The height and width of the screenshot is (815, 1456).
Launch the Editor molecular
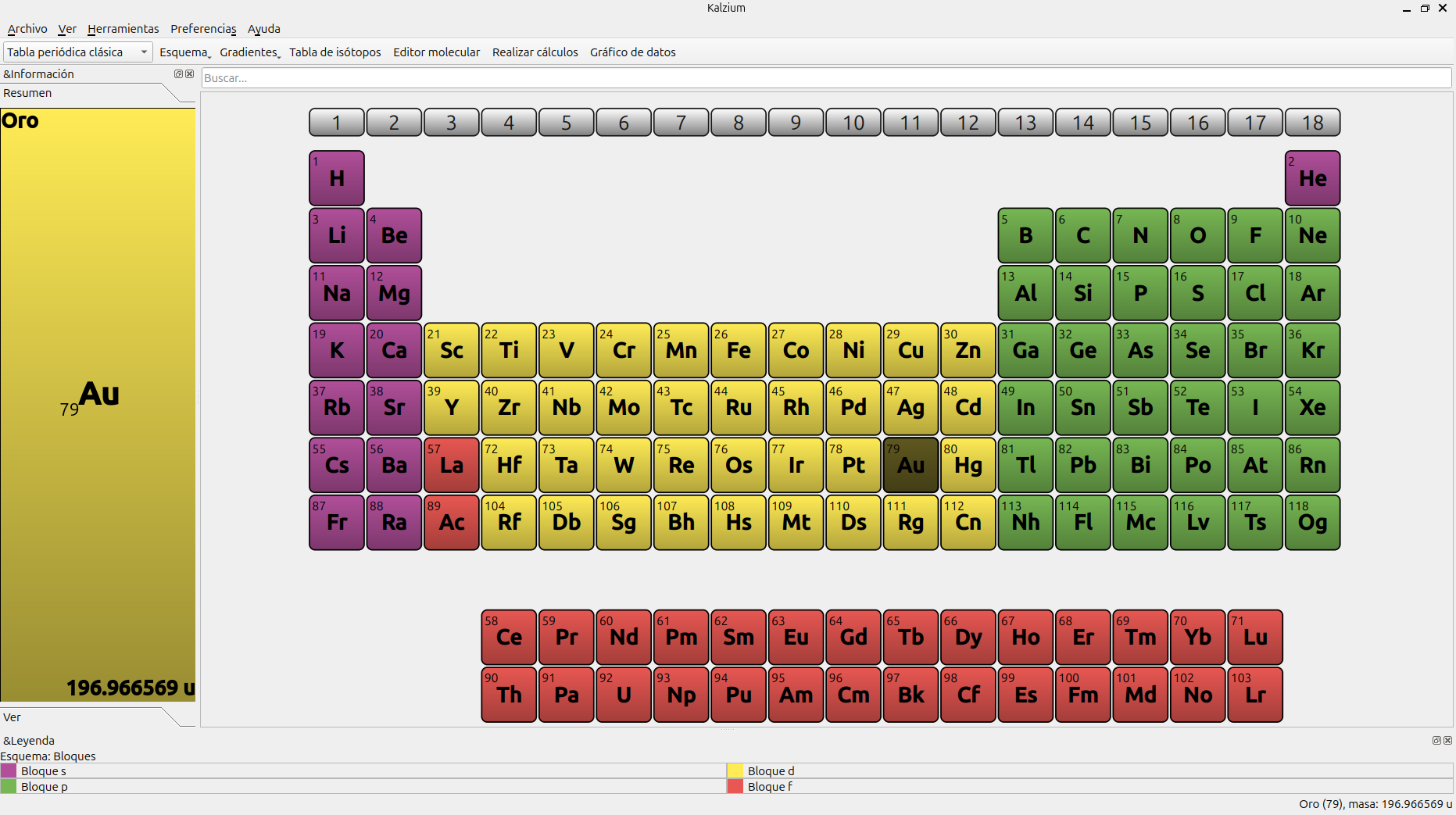click(436, 52)
